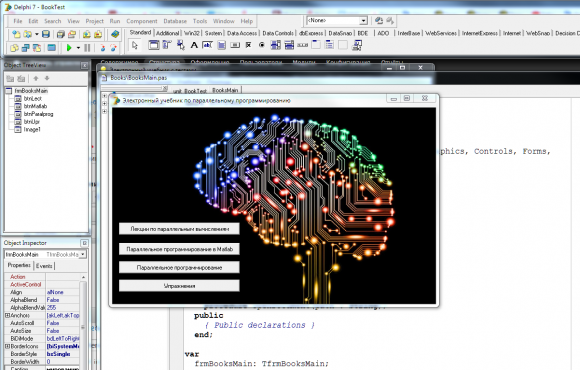The width and height of the screenshot is (580, 370).
Task: Click the green Run arrow in toolbar
Action: [69, 48]
